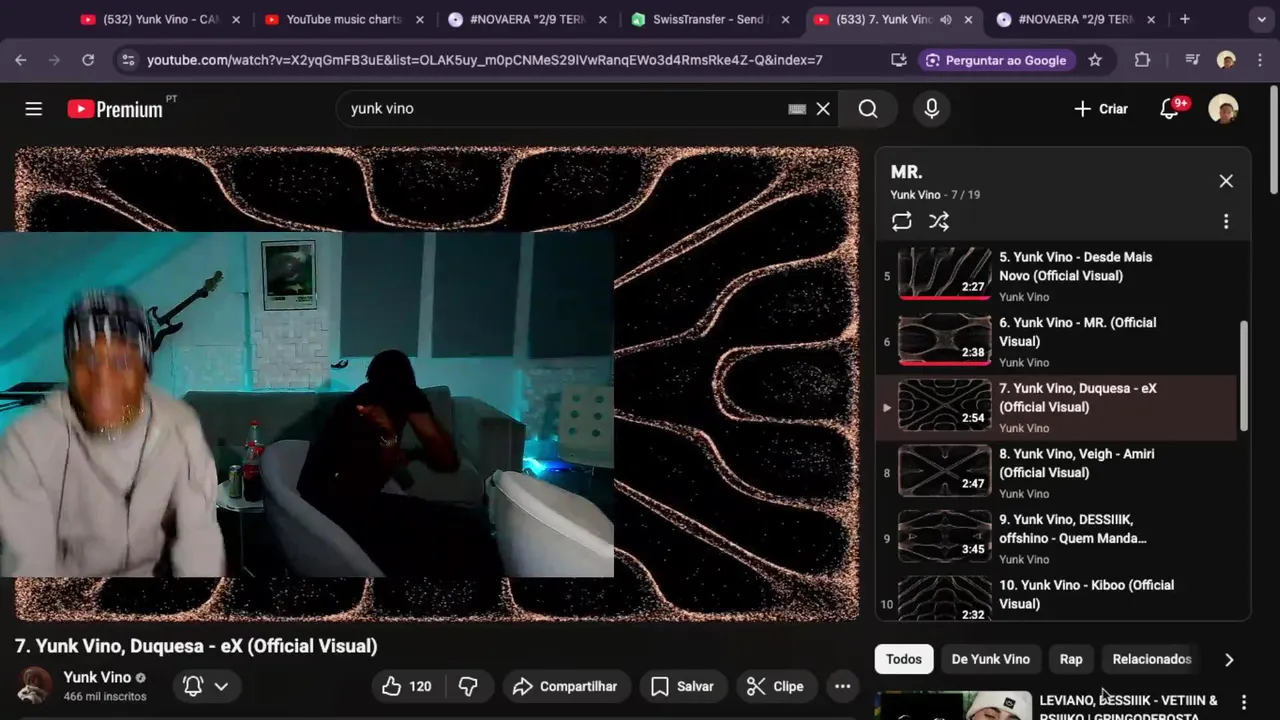Select current Duquesa - eX playlist item

point(1056,407)
